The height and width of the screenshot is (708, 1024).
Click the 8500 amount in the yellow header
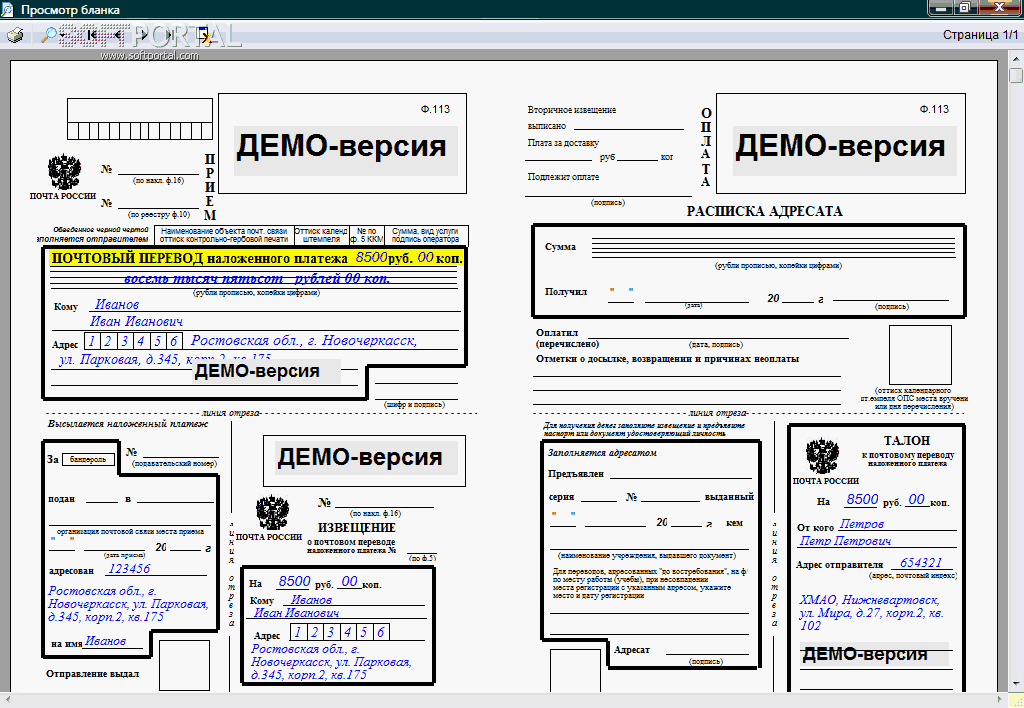pos(371,257)
